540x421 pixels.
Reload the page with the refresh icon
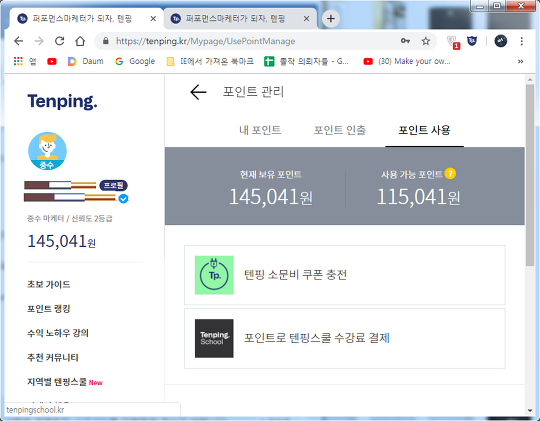click(x=60, y=41)
